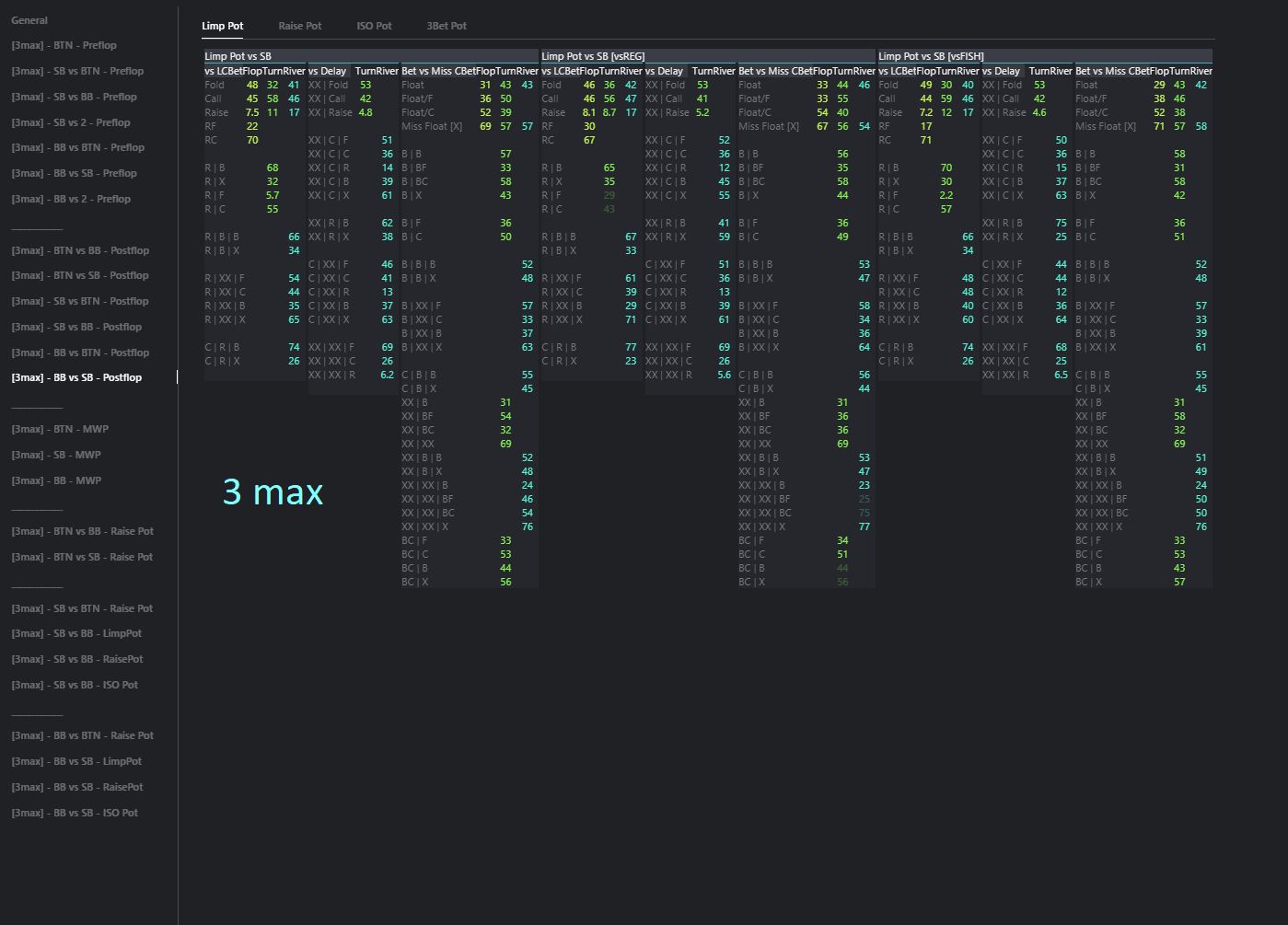Open General in the sidebar

29,20
